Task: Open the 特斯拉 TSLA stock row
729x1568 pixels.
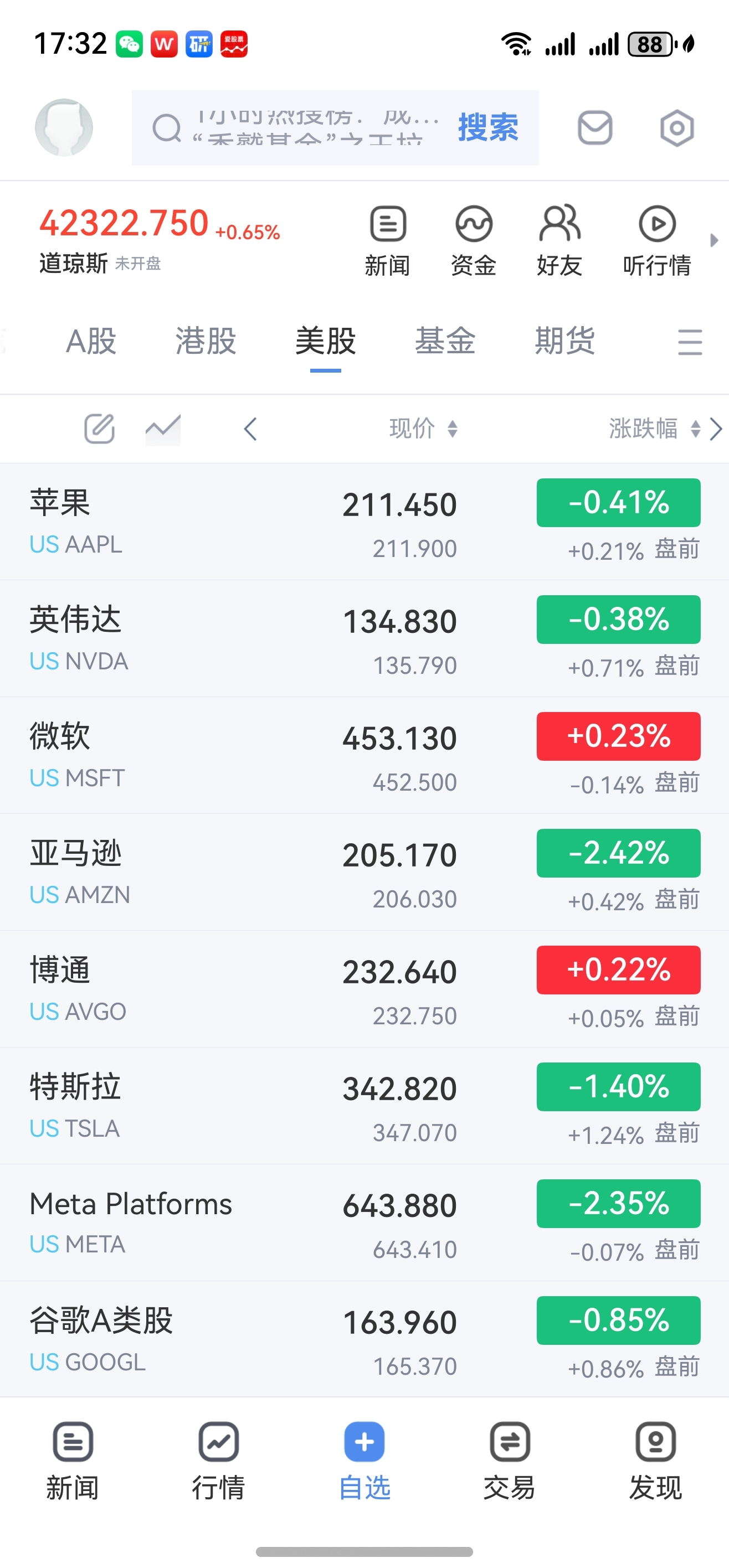Action: pyautogui.click(x=364, y=1105)
